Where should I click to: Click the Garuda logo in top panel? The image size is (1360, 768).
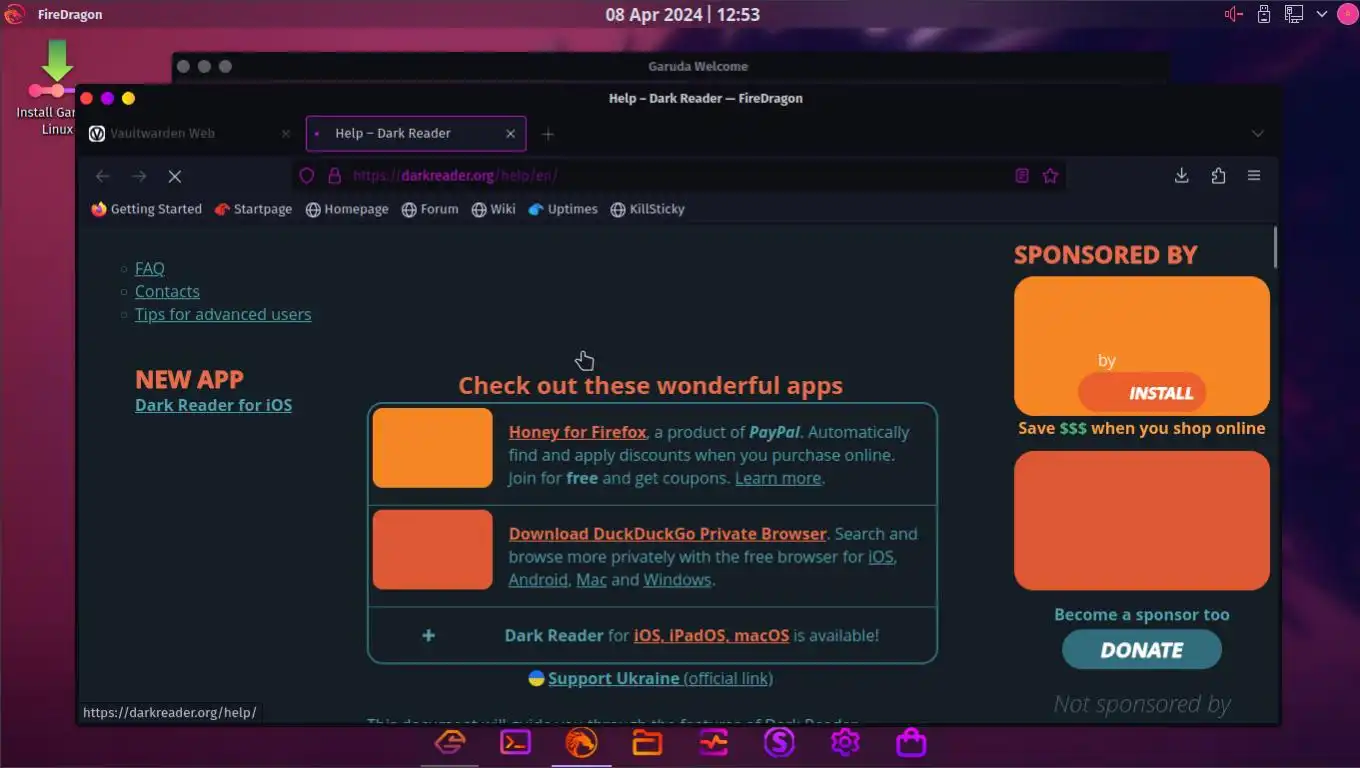coord(14,14)
